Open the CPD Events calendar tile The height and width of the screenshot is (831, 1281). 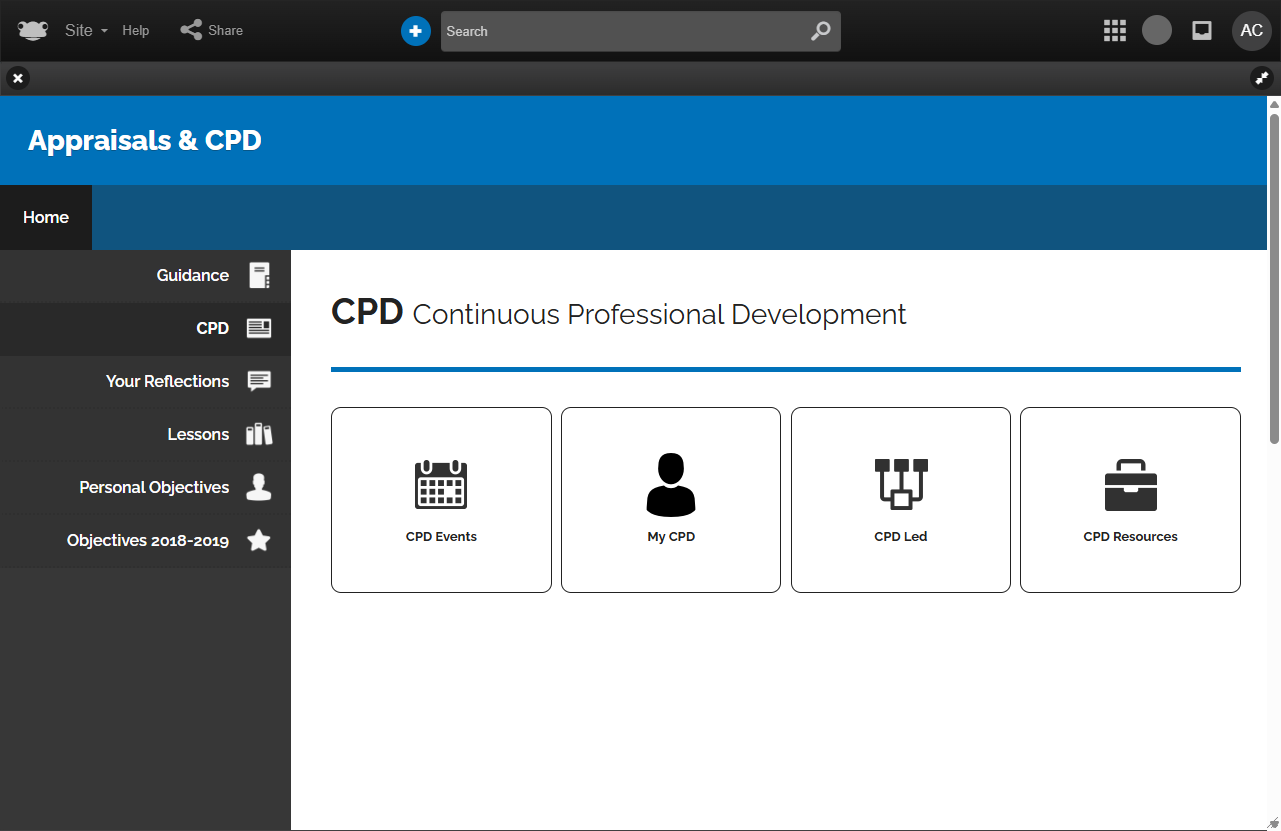[x=441, y=500]
